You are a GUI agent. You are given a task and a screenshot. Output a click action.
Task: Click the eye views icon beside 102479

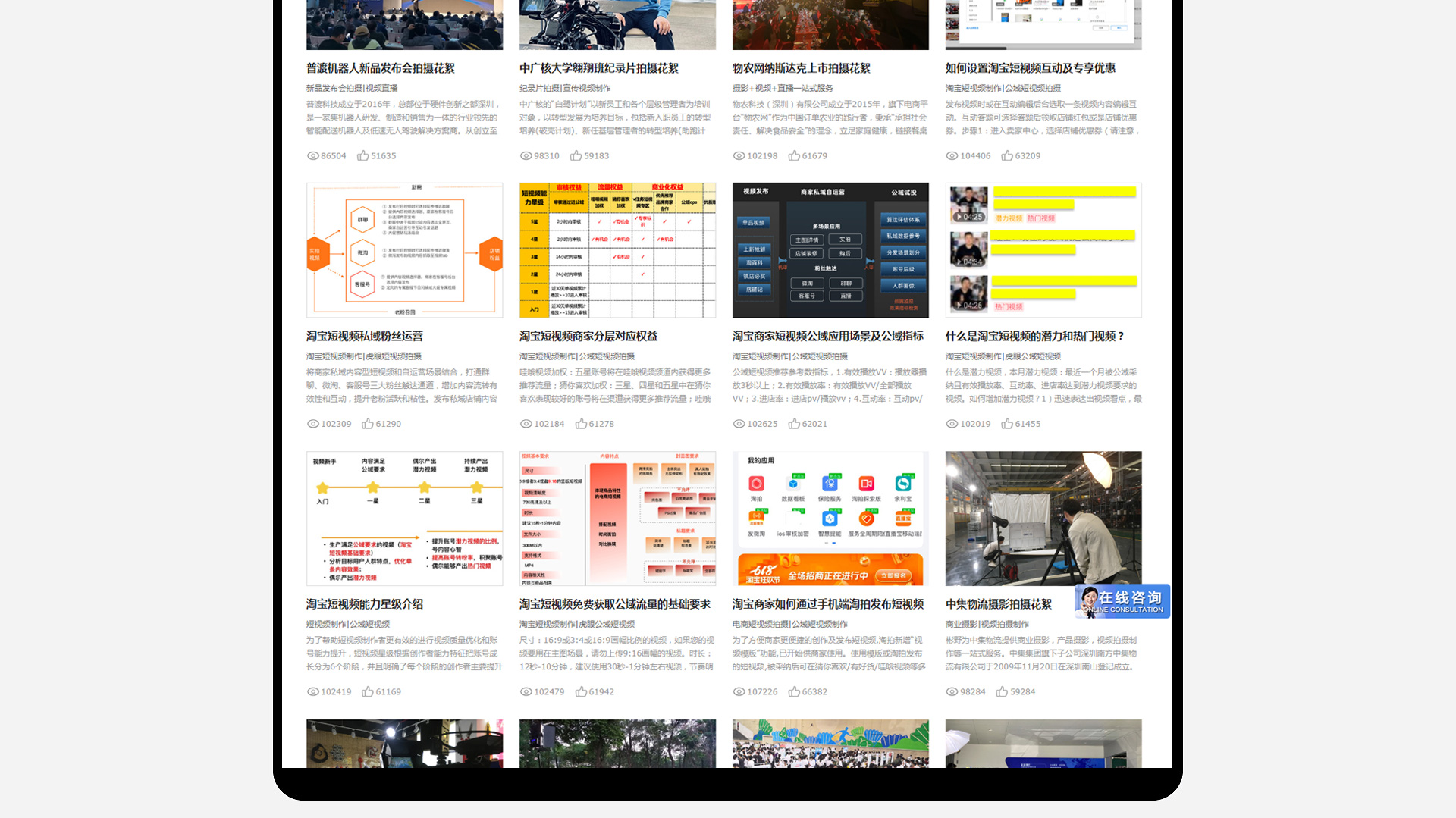coord(526,691)
